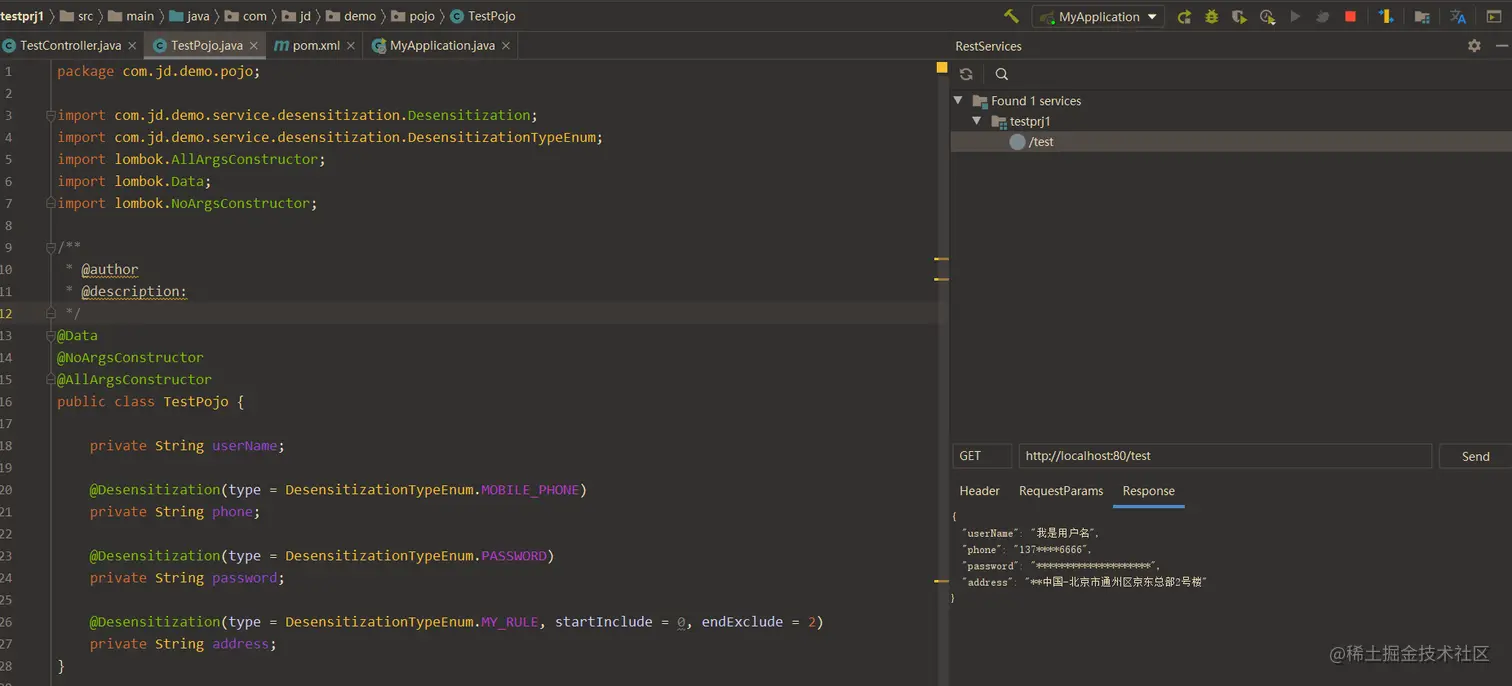
Task: Open RestServices panel settings gear
Action: point(1474,46)
